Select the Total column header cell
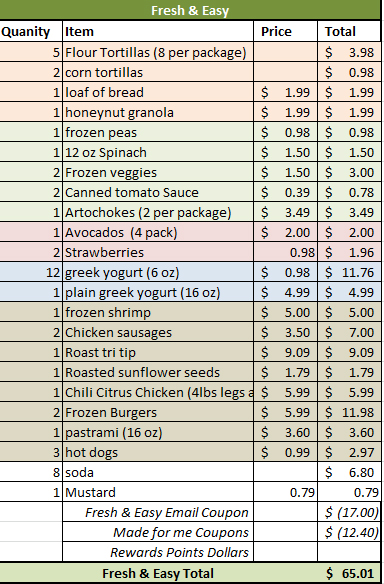384x584 pixels. point(349,31)
